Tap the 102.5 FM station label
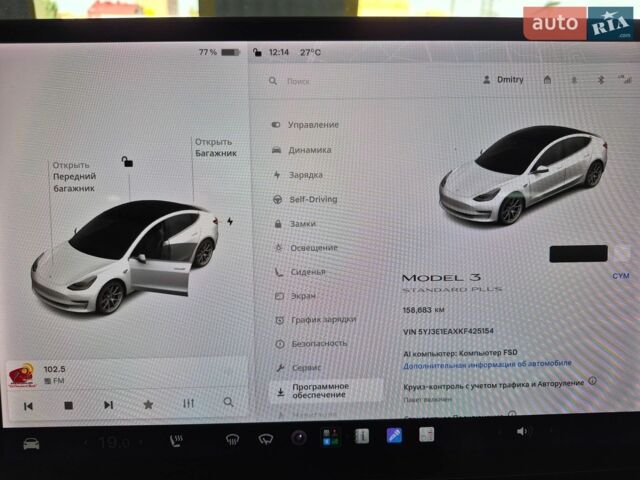The height and width of the screenshot is (480, 640). (54, 374)
